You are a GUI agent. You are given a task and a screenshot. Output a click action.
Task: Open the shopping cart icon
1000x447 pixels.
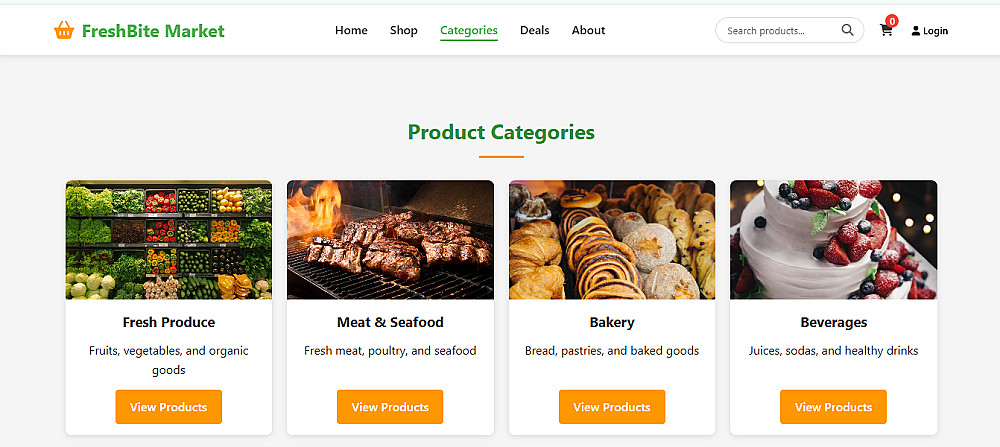(886, 30)
